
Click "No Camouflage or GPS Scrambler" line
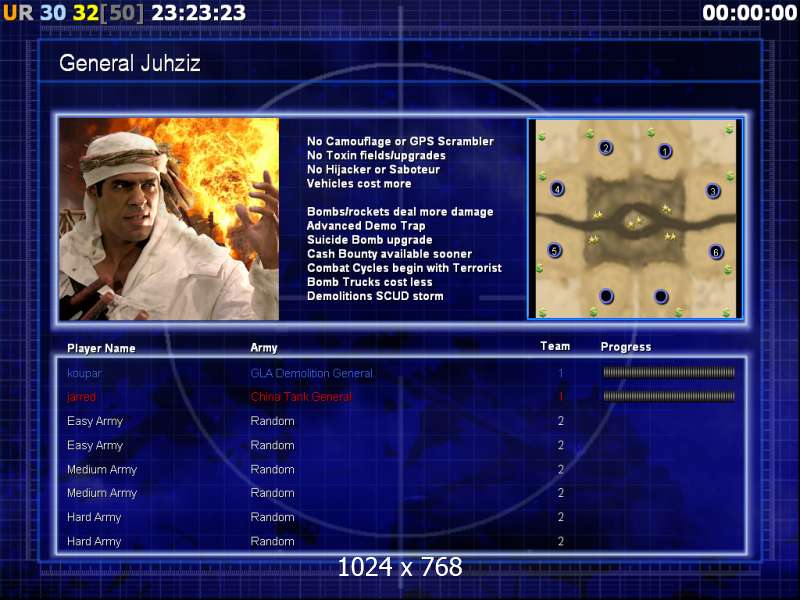tap(400, 141)
